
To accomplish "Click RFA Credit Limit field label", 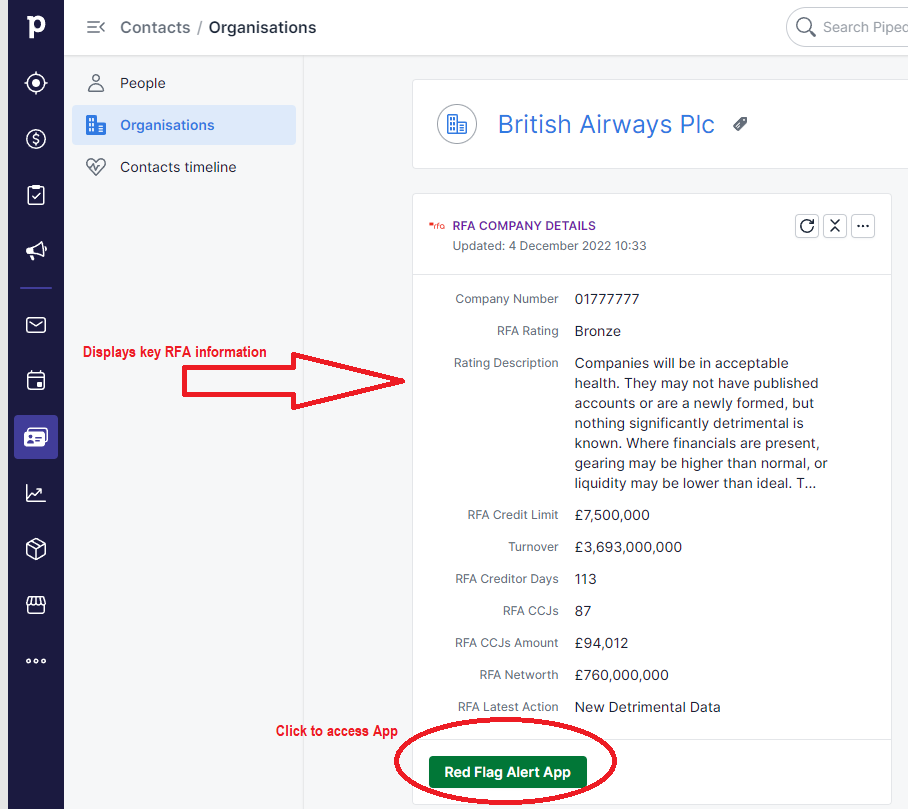I will pos(513,515).
